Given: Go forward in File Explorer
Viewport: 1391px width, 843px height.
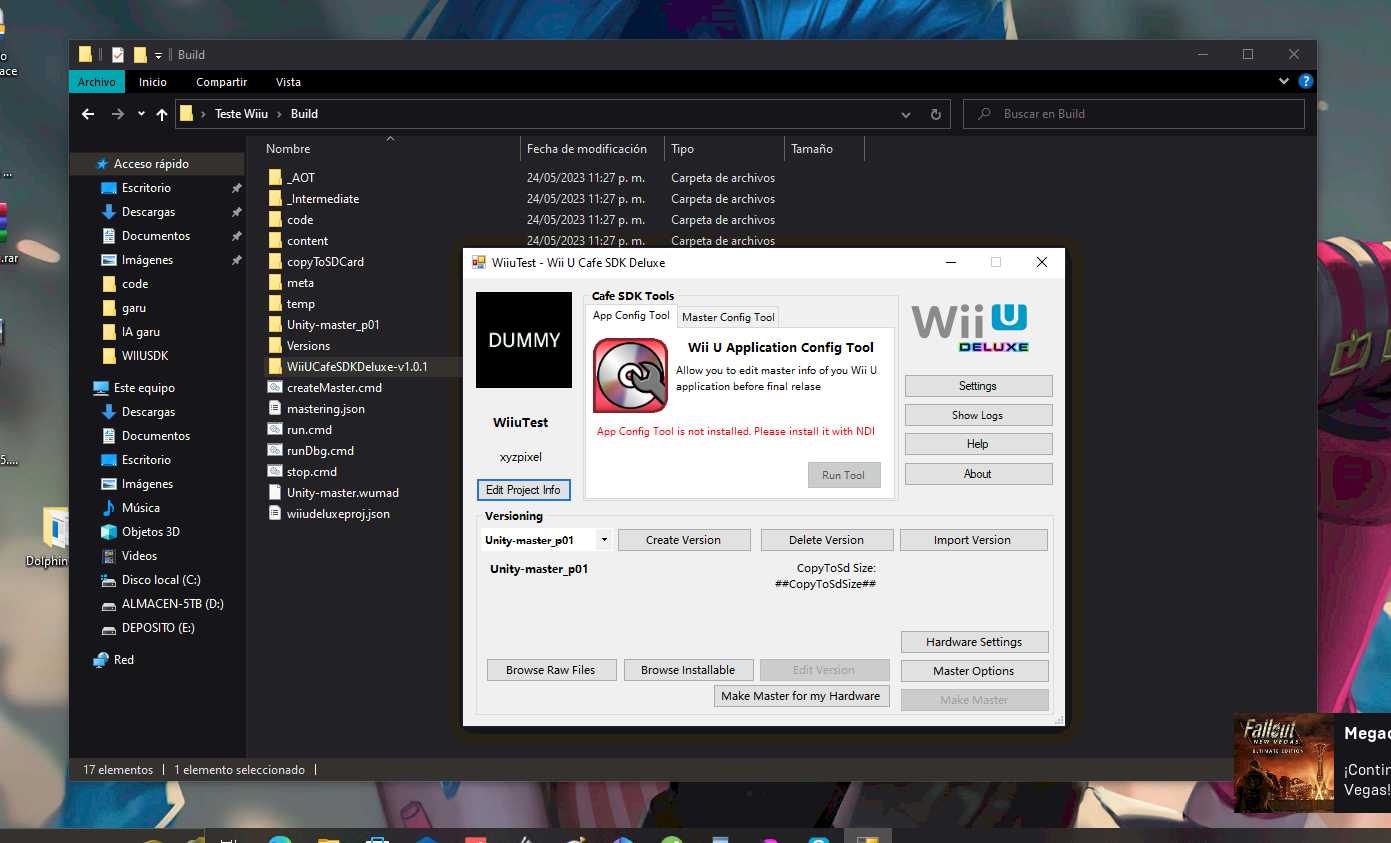Looking at the screenshot, I should click(x=118, y=114).
